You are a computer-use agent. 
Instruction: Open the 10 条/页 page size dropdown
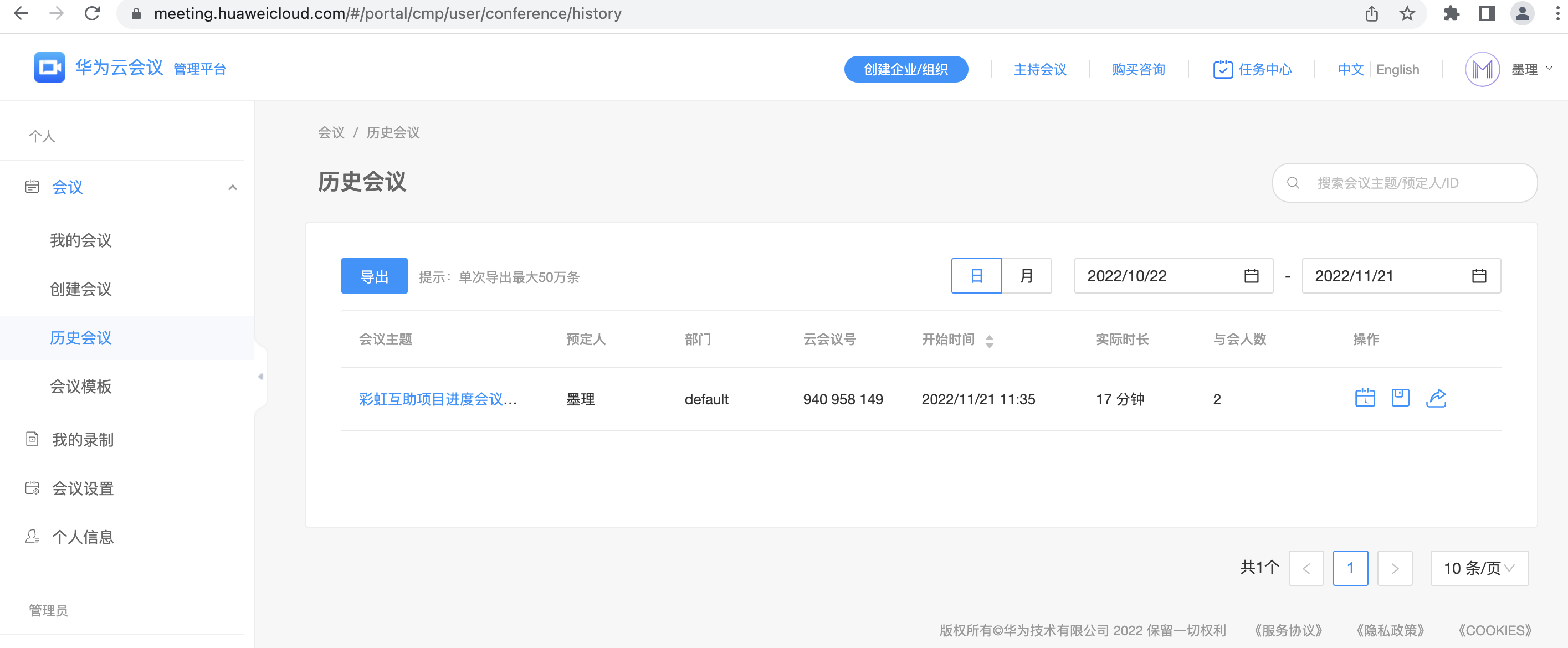point(1479,568)
